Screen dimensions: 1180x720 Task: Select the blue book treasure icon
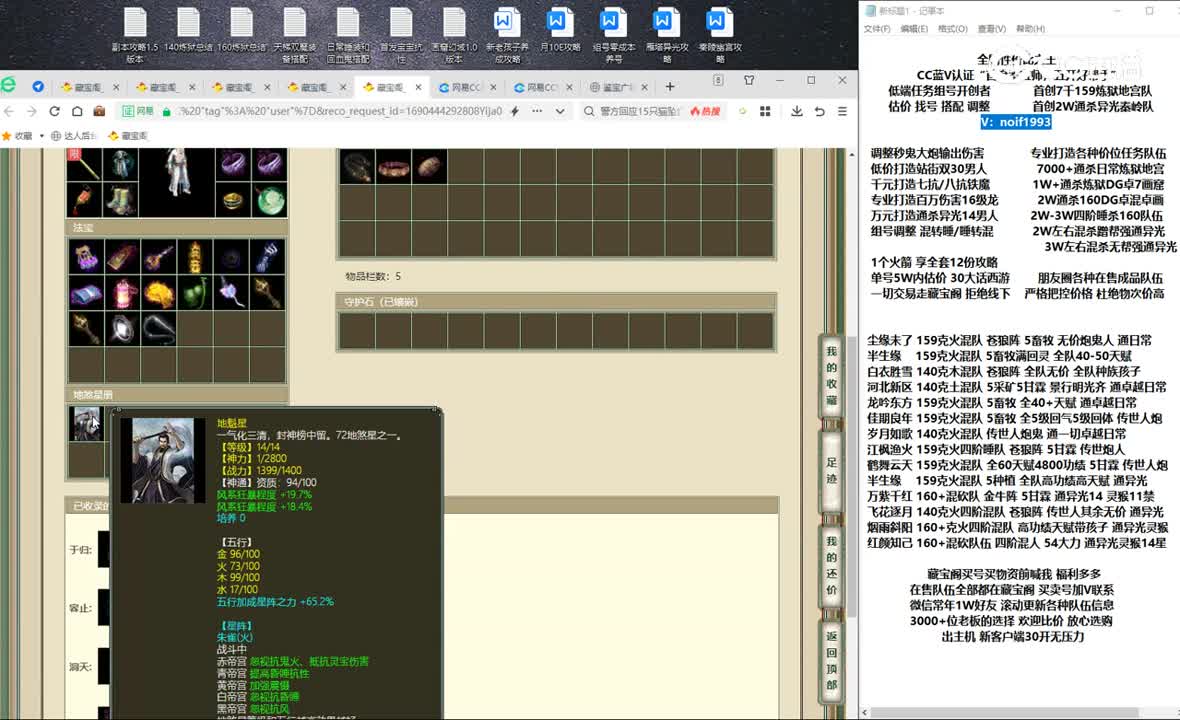pyautogui.click(x=86, y=292)
